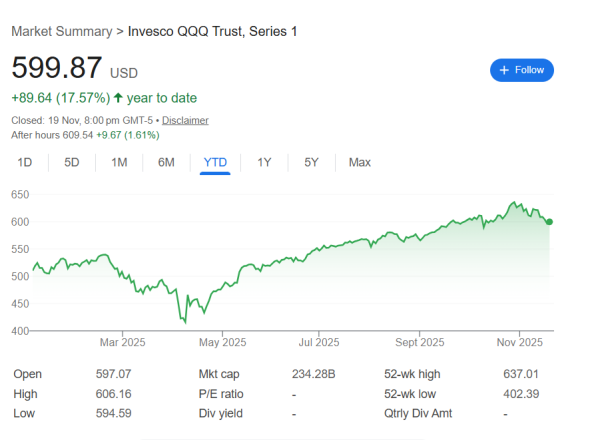Click the chart line near May 2025
This screenshot has width=600, height=440.
pos(222,286)
